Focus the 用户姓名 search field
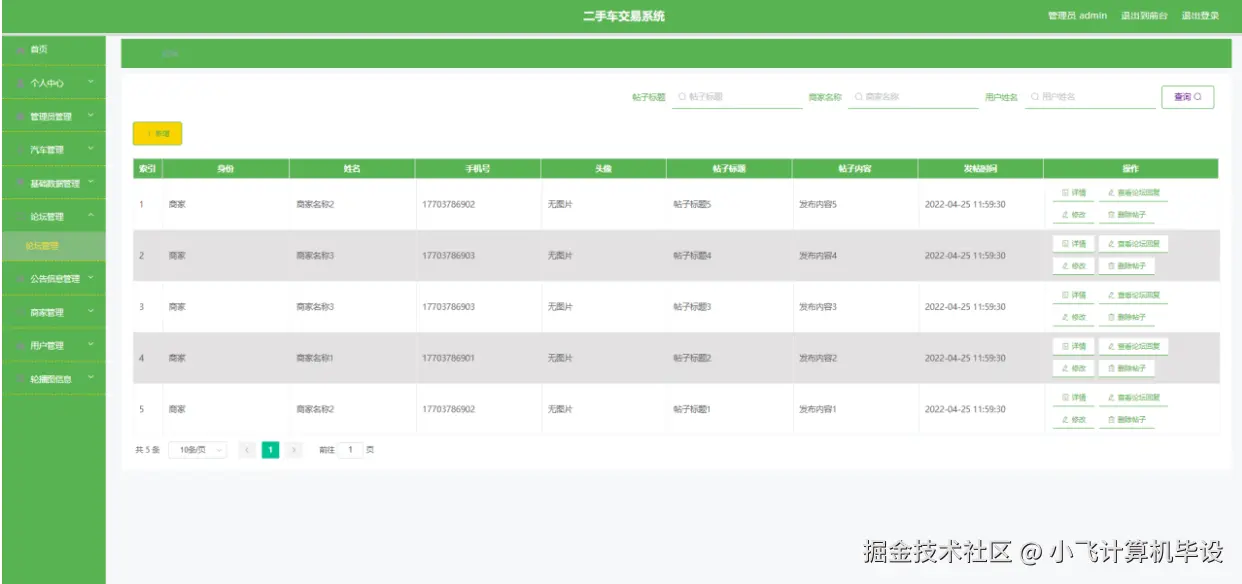This screenshot has height=584, width=1242. [x=1089, y=97]
